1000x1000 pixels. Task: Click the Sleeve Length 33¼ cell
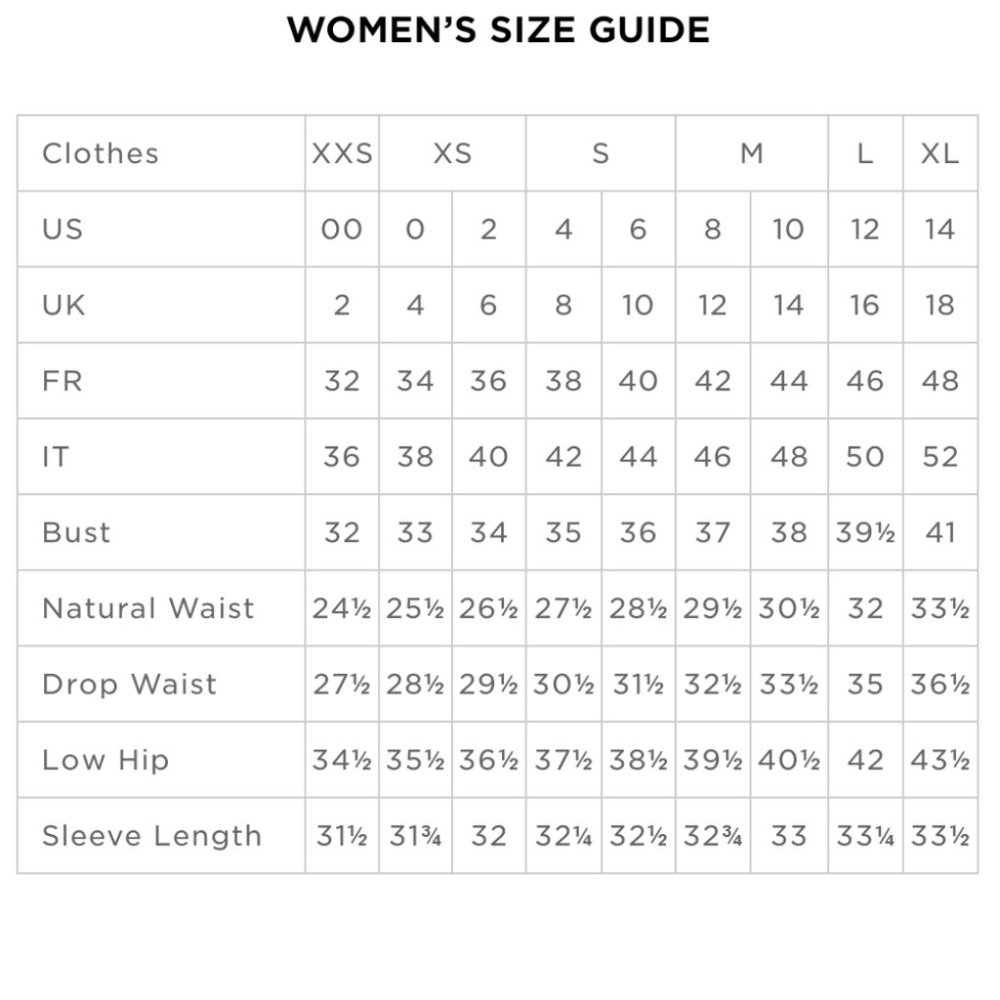pos(865,836)
